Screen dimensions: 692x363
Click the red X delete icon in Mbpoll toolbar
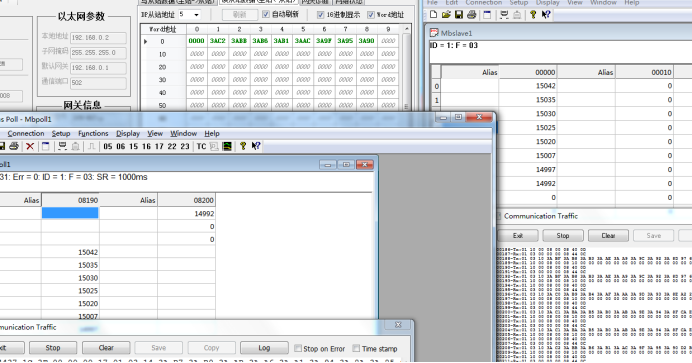pos(30,146)
